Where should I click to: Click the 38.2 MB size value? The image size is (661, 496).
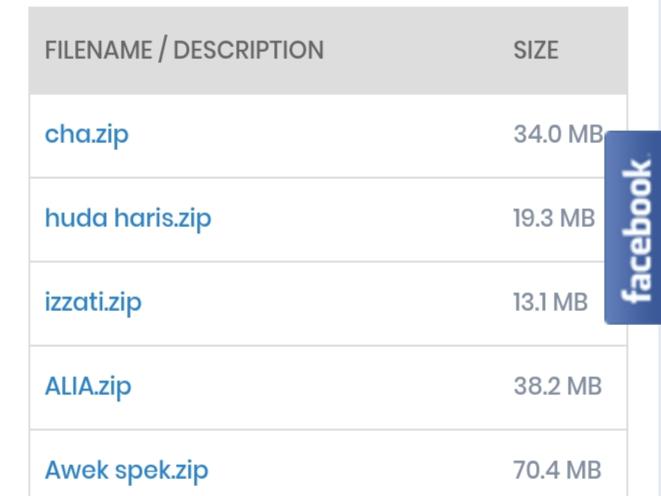click(x=557, y=386)
